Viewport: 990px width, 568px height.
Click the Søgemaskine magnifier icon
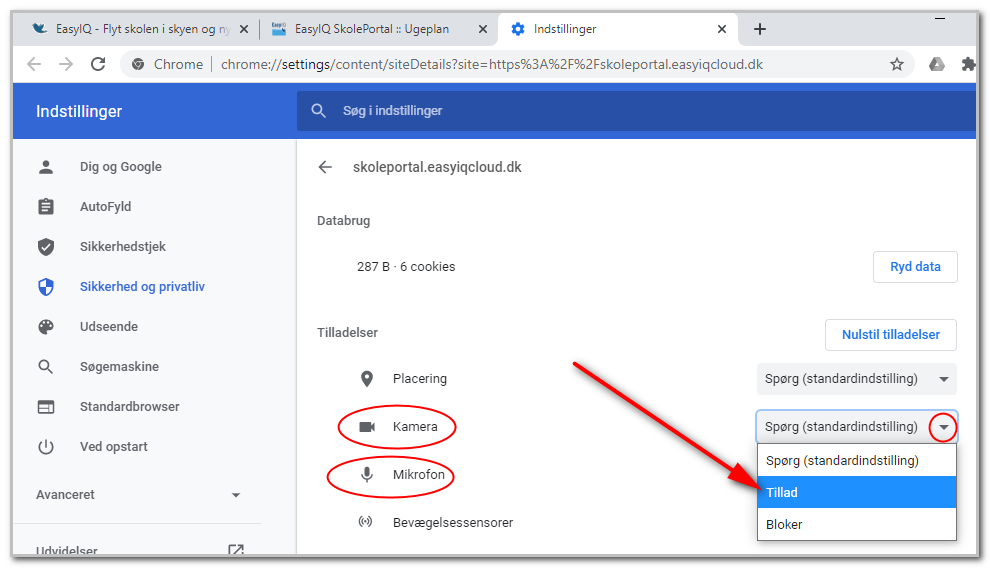[45, 367]
